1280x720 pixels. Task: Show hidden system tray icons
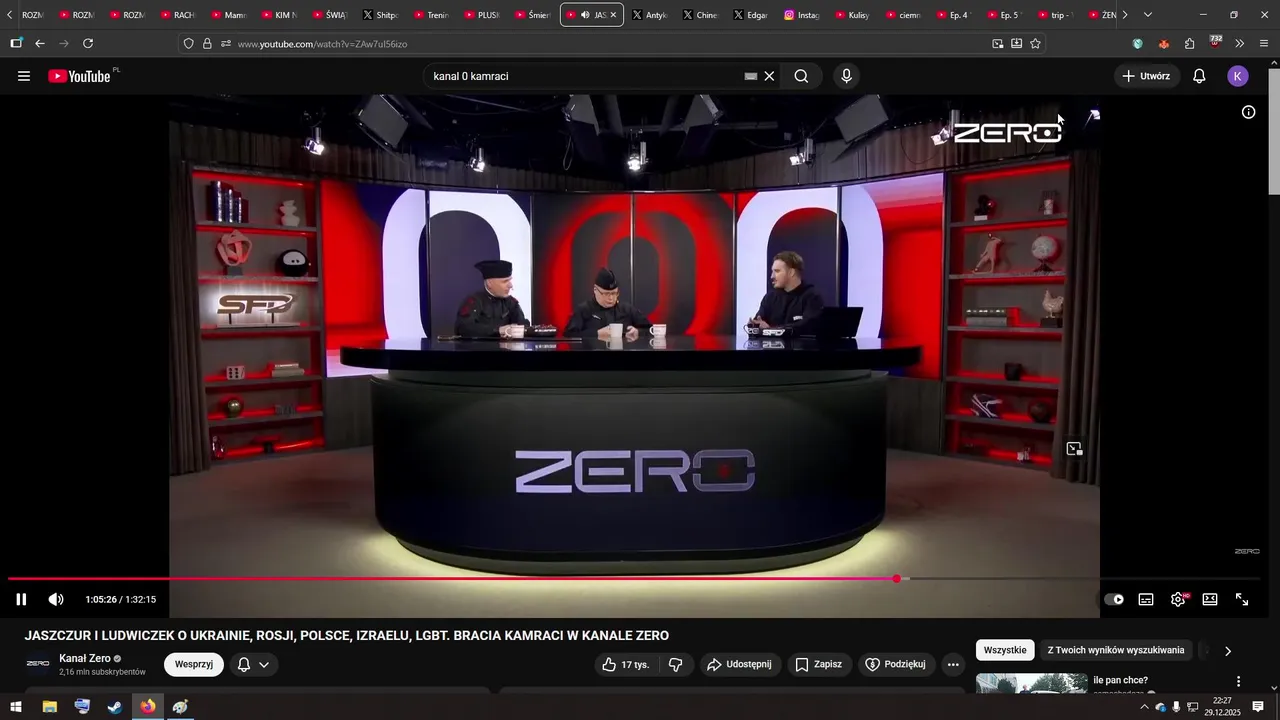(x=1144, y=707)
